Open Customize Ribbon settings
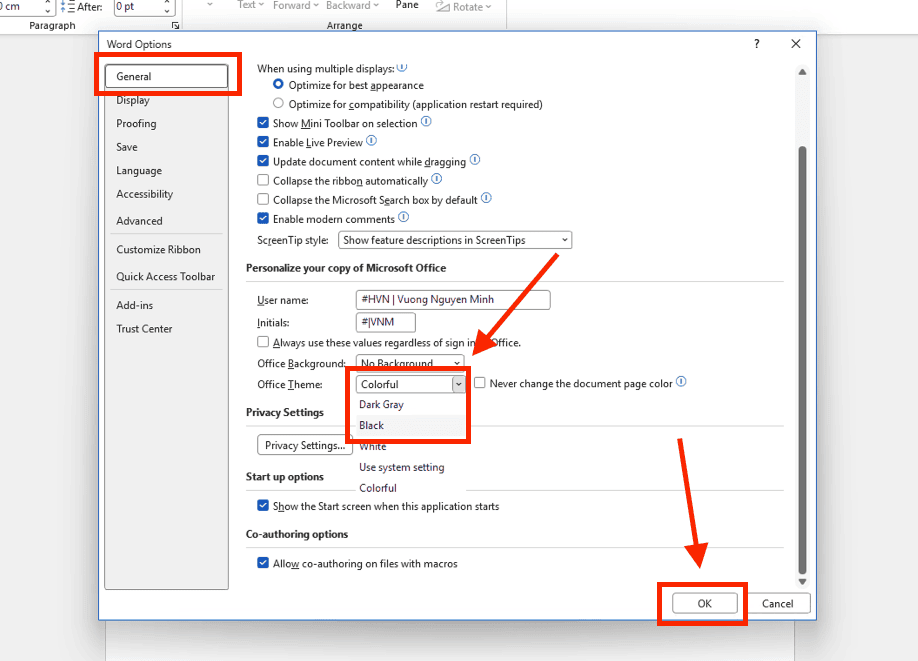Viewport: 918px width, 661px height. 158,249
